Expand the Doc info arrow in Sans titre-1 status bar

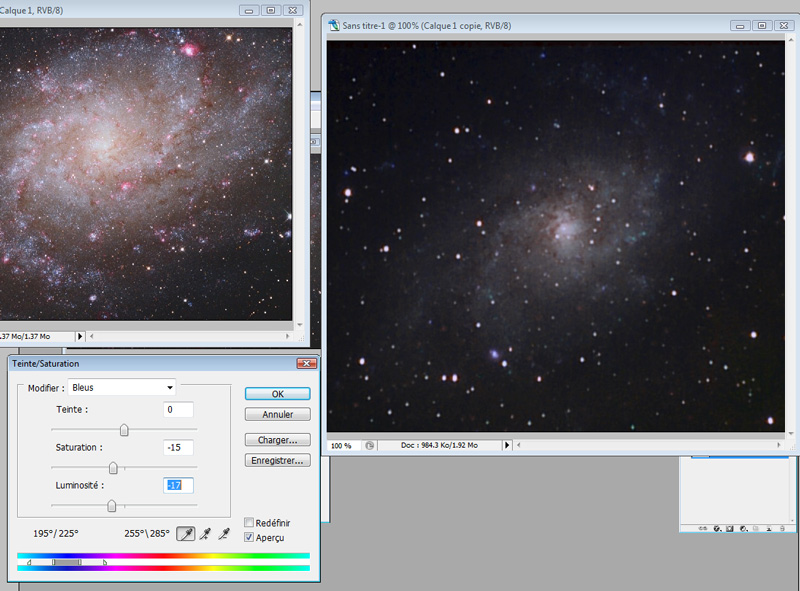click(507, 445)
